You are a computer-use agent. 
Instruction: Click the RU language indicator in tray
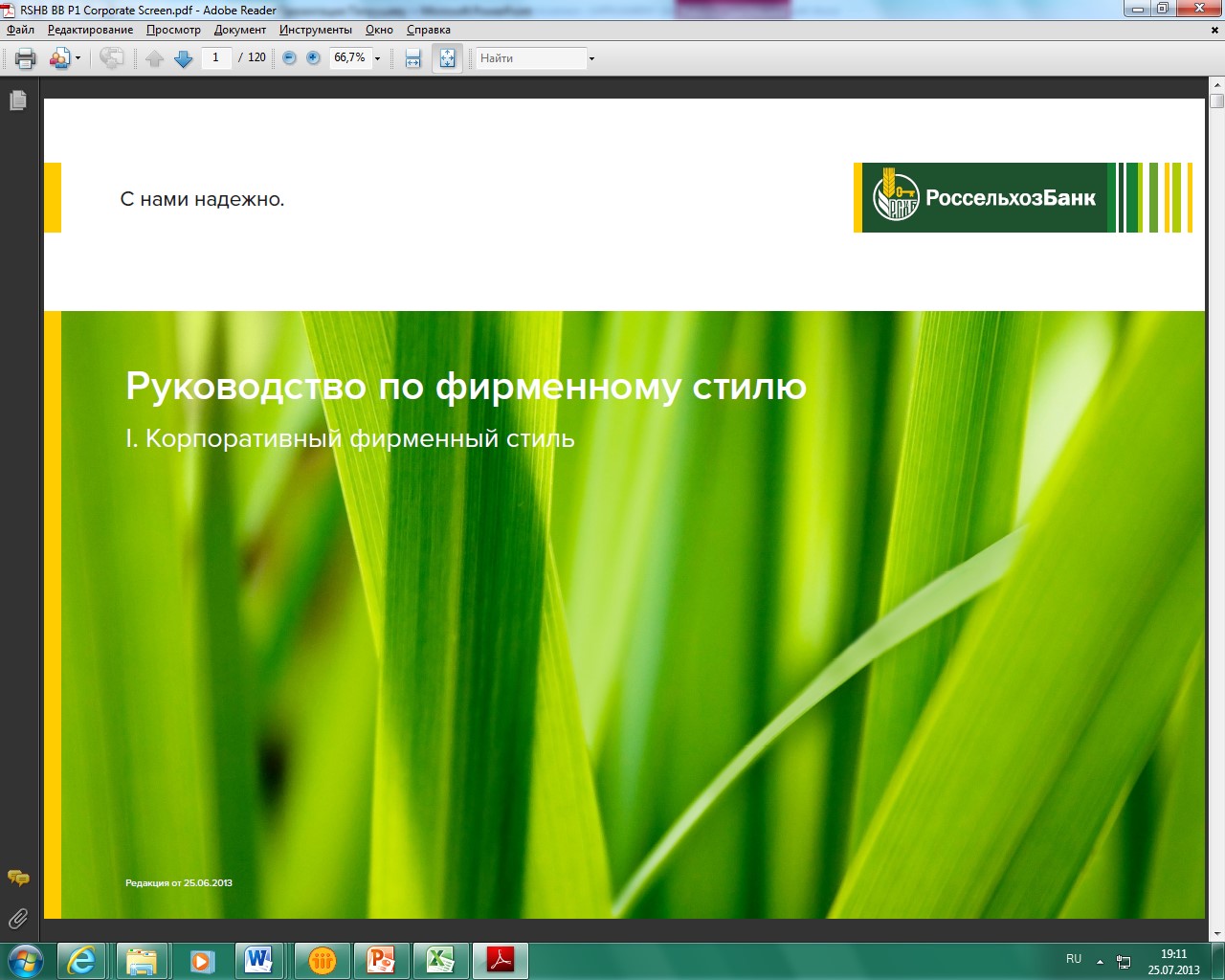[x=1074, y=959]
